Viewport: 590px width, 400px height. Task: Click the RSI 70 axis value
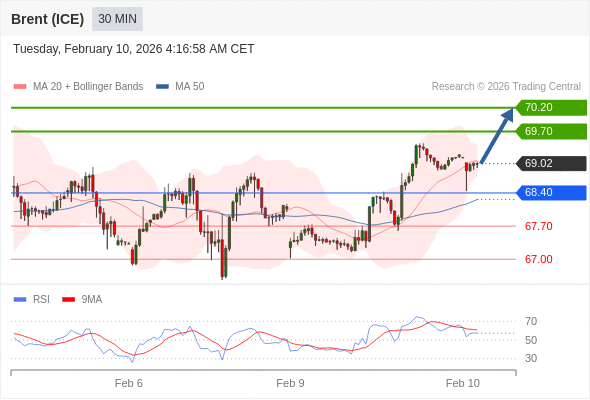point(531,321)
